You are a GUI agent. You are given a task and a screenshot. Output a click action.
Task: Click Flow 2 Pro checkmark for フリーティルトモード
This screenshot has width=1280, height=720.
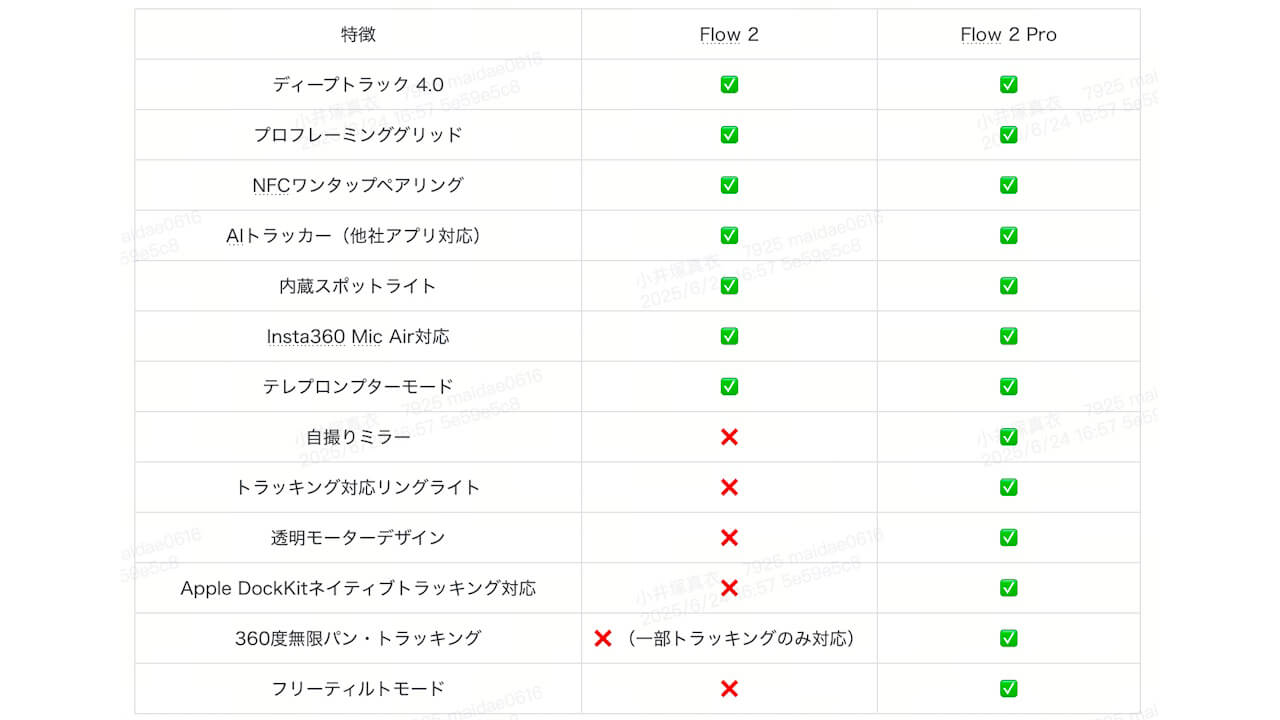tap(1008, 689)
